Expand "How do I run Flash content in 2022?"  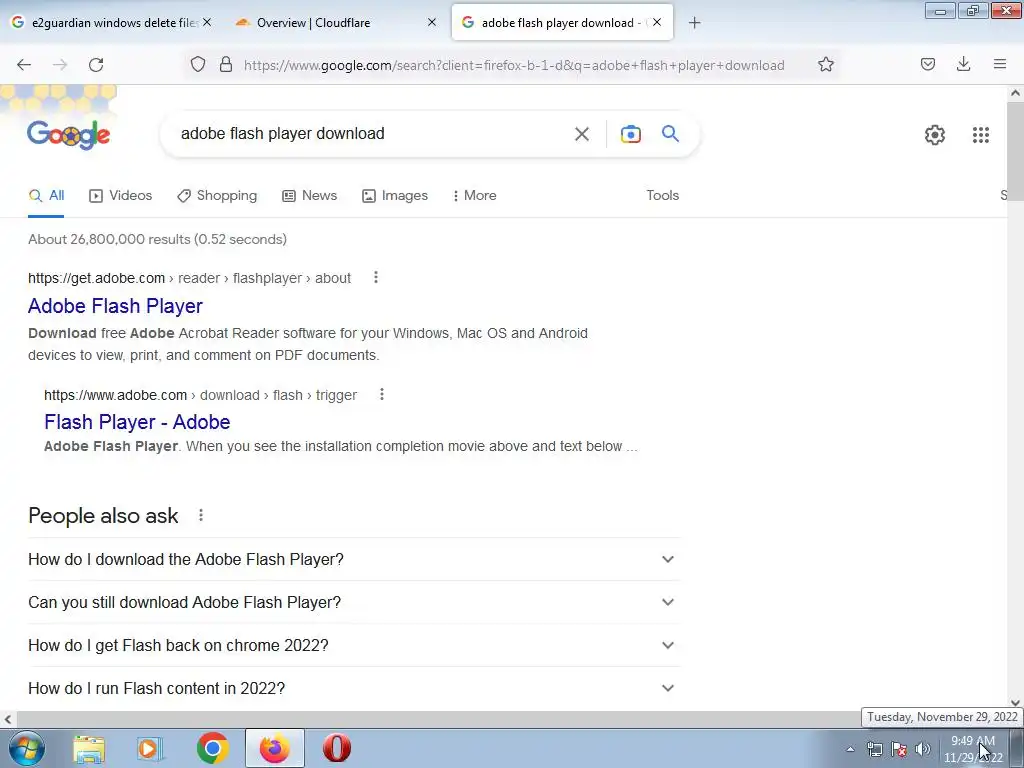pyautogui.click(x=353, y=688)
